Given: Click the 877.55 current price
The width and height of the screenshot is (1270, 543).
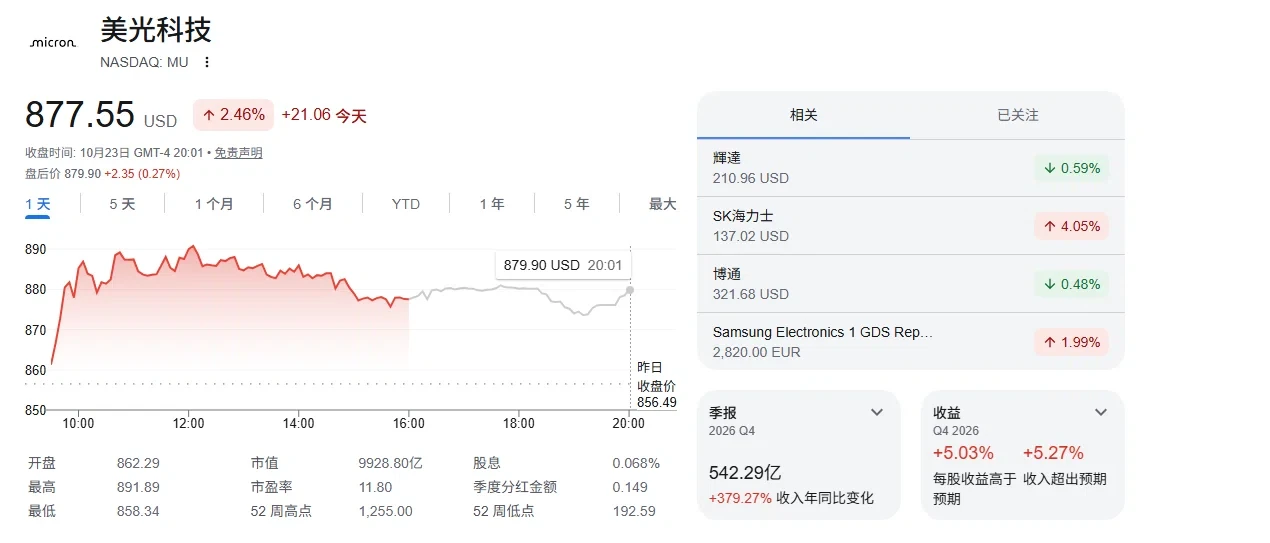Looking at the screenshot, I should 79,115.
